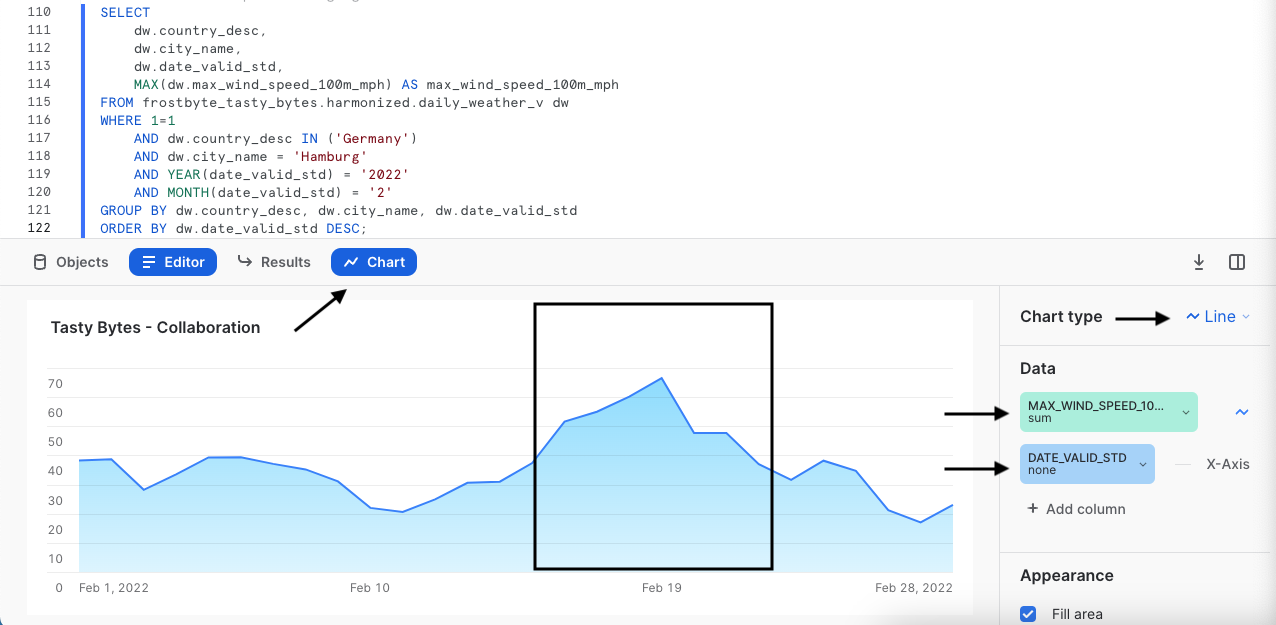Switch to the Editor tab

tap(172, 262)
